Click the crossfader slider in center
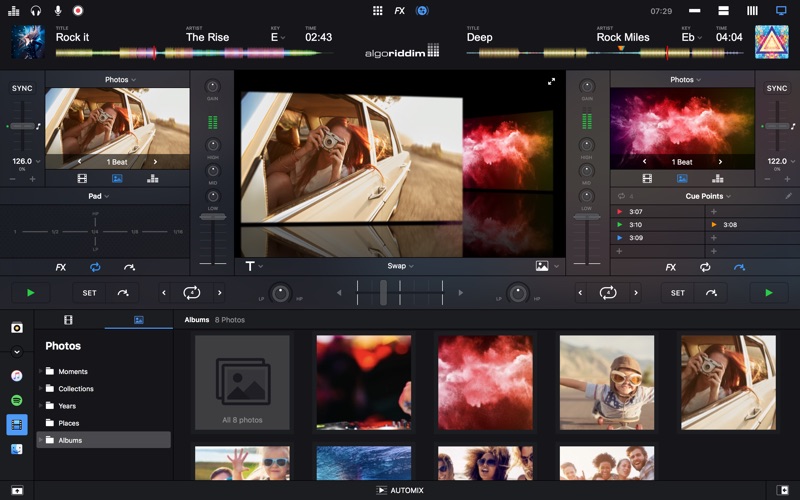The image size is (800, 500). tap(383, 293)
